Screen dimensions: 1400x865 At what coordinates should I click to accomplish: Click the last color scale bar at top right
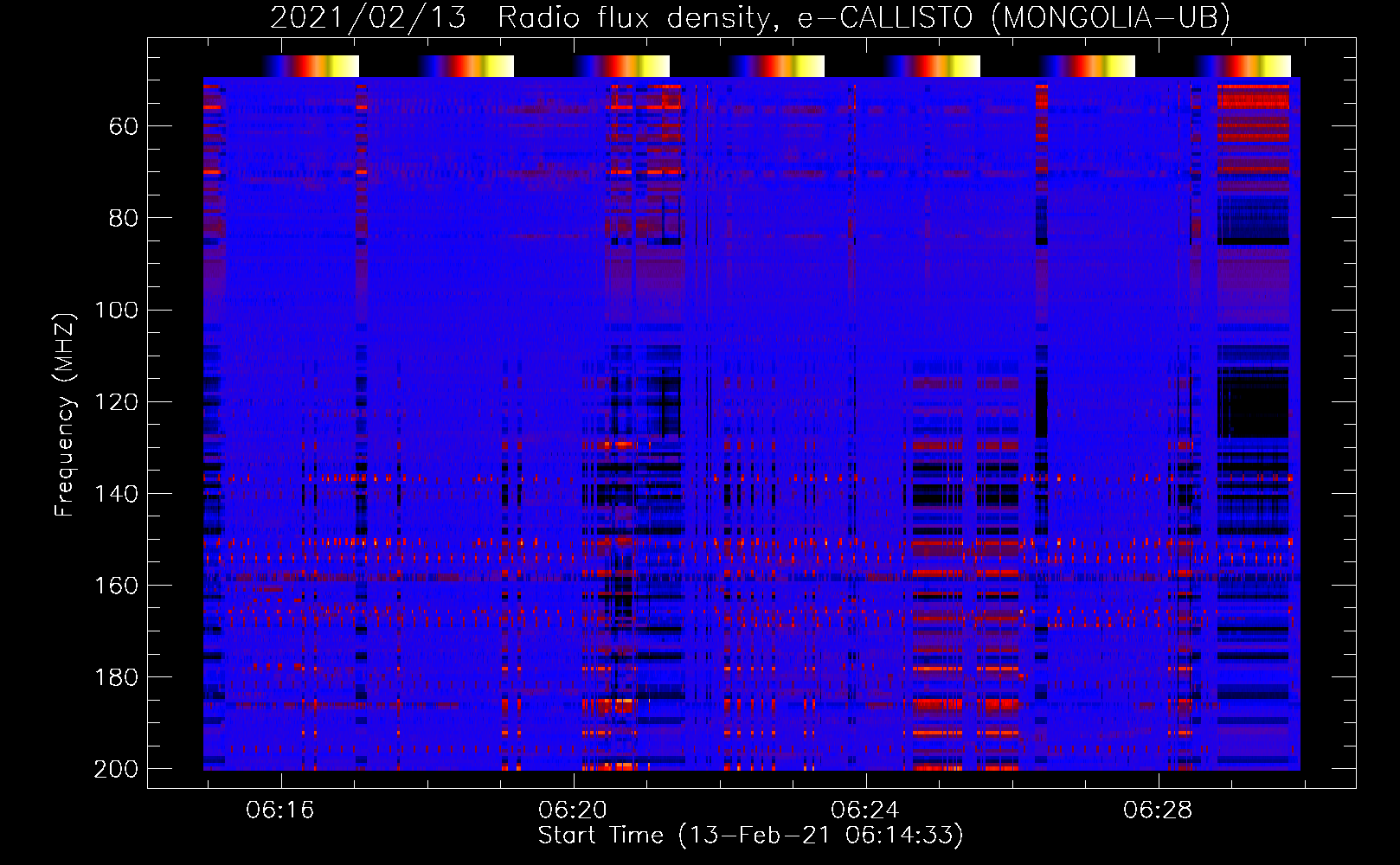coord(1243,66)
